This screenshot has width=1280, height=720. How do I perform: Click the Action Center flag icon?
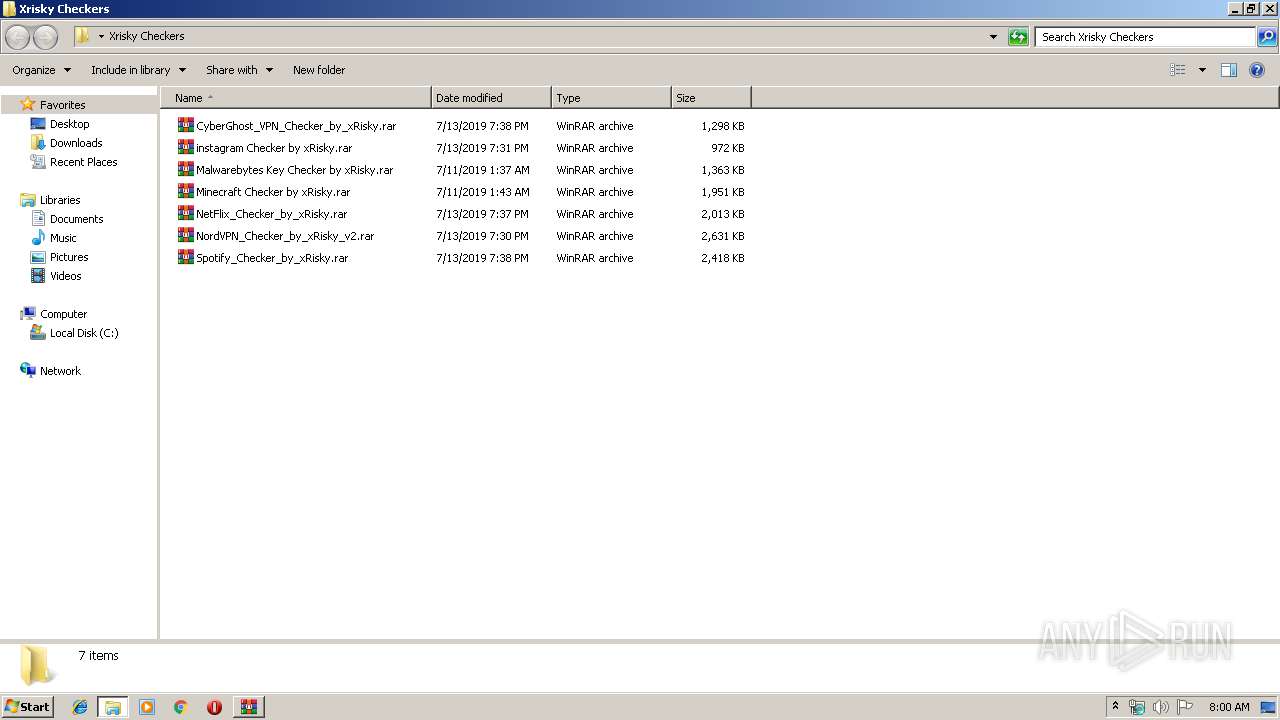click(x=1185, y=707)
